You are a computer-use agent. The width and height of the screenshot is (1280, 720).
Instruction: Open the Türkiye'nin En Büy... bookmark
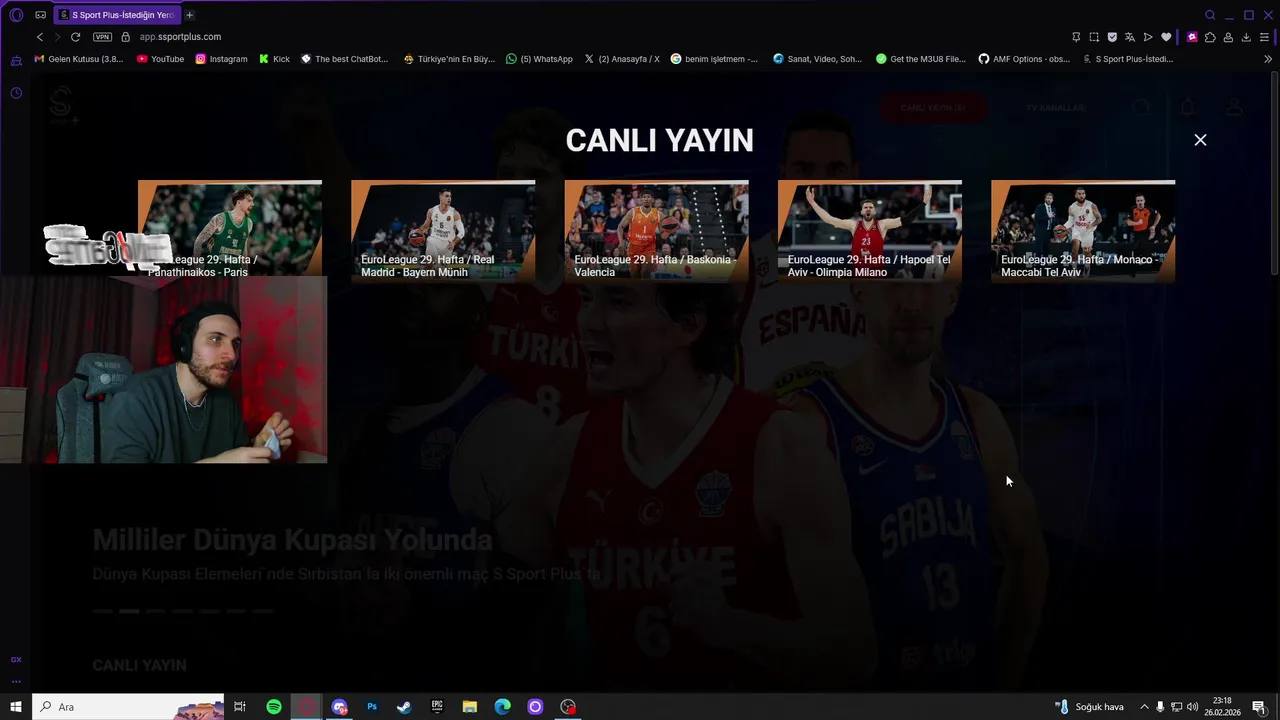[449, 59]
